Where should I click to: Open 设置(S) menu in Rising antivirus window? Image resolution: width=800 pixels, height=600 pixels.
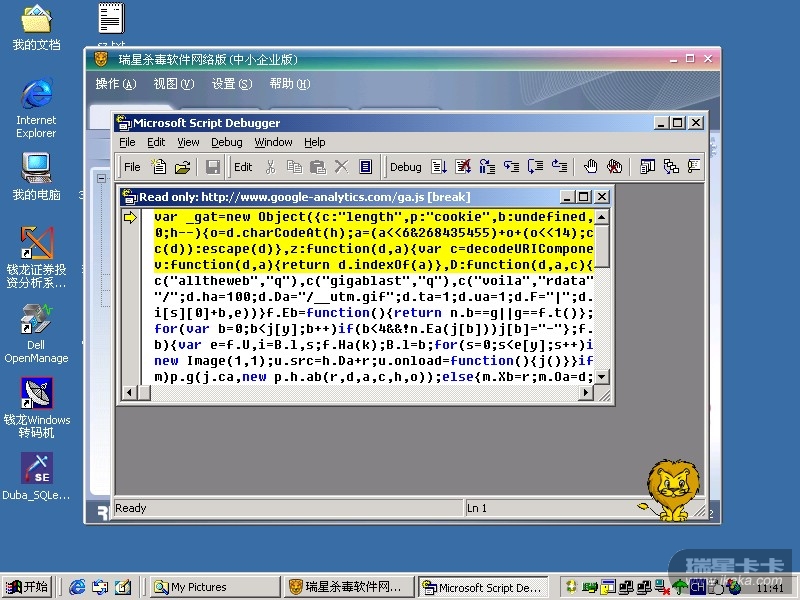(232, 84)
